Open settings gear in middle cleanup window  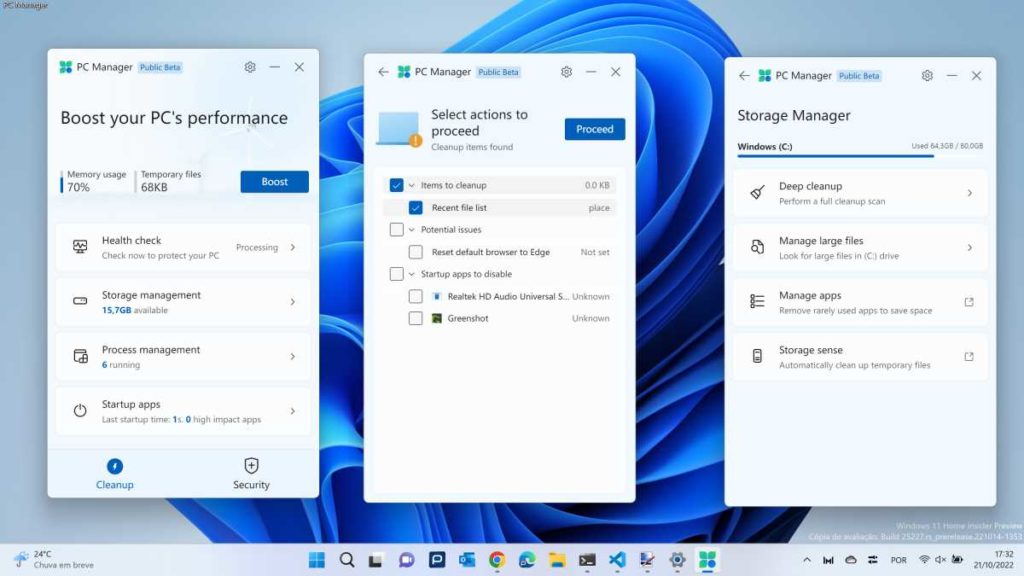(x=566, y=72)
